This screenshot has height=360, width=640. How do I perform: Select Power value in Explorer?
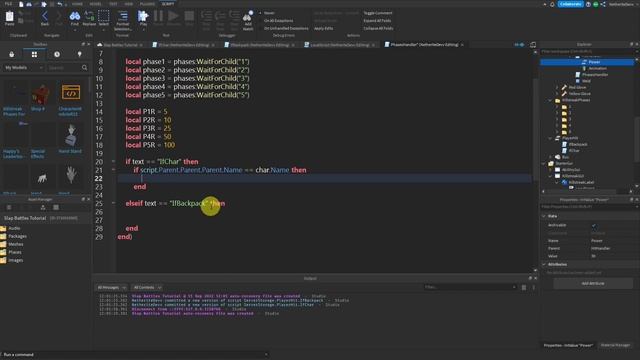click(x=594, y=62)
